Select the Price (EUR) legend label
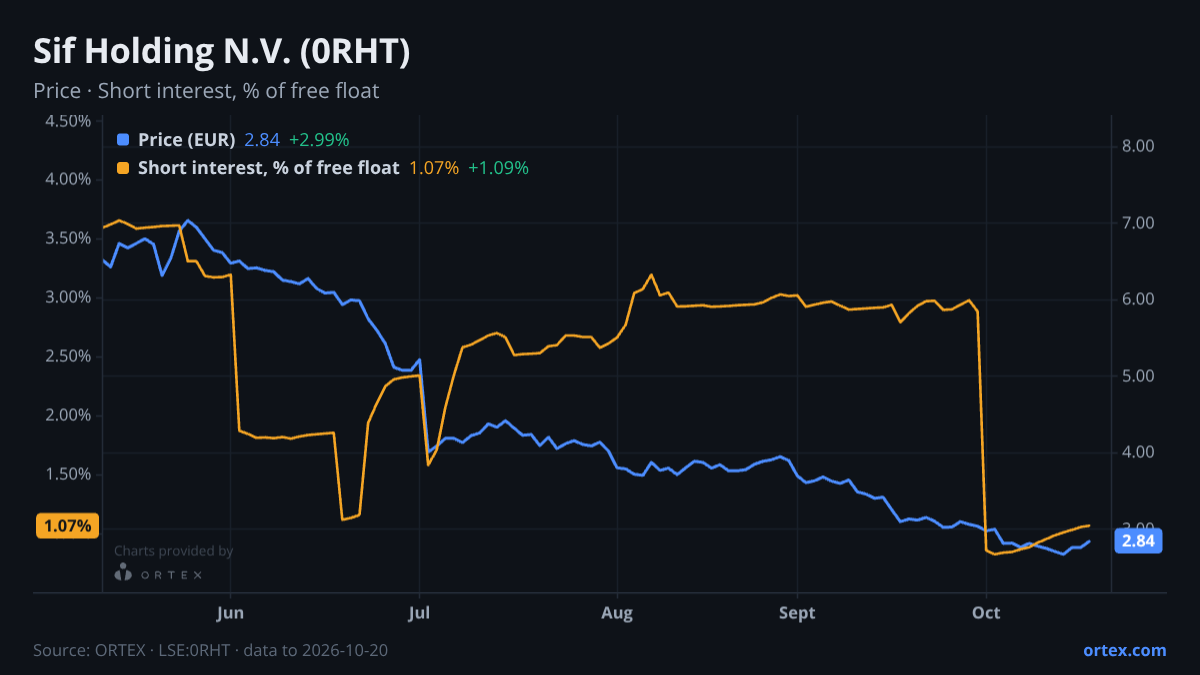The image size is (1200, 675). tap(187, 140)
